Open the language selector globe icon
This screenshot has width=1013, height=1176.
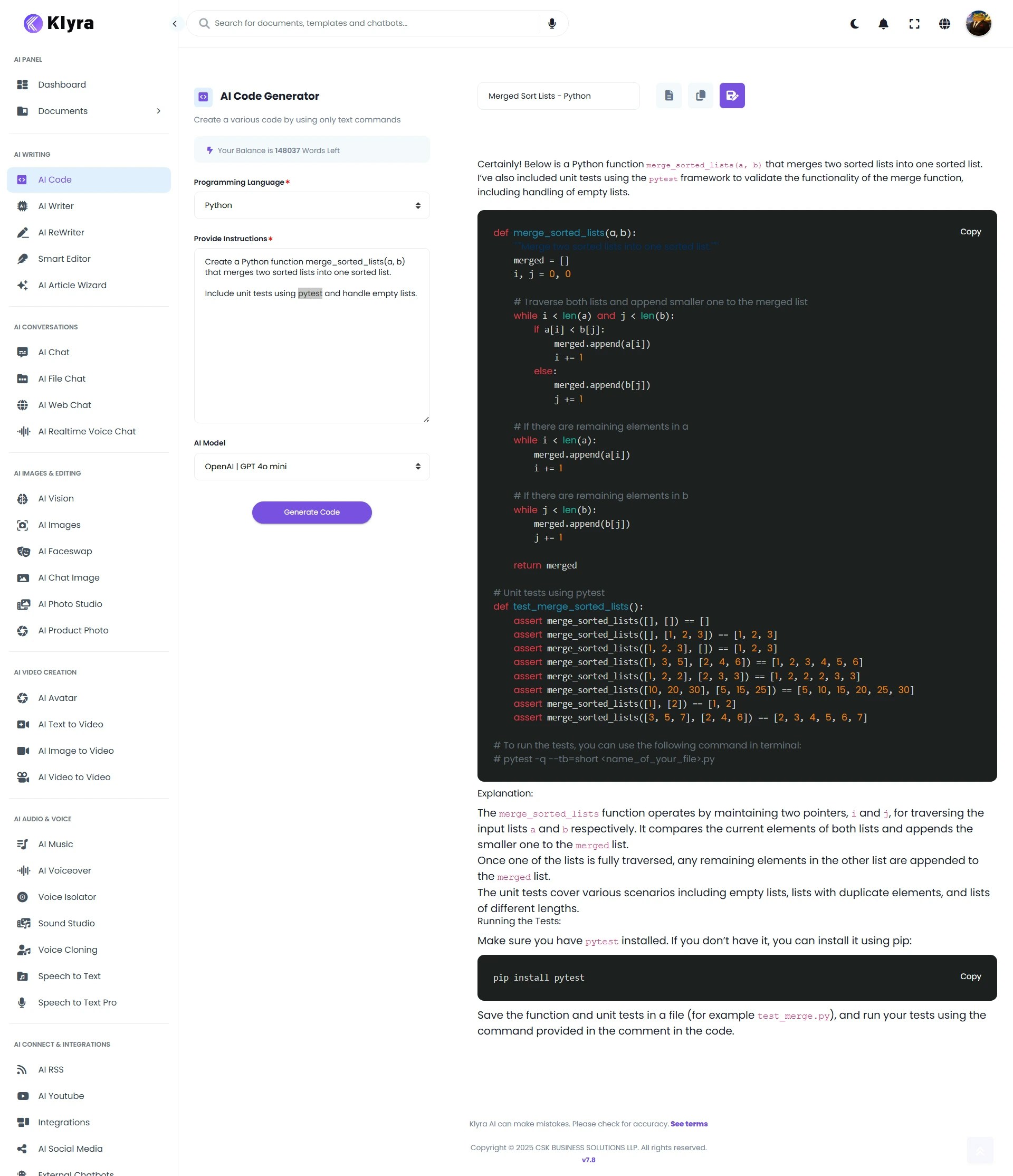(x=944, y=23)
